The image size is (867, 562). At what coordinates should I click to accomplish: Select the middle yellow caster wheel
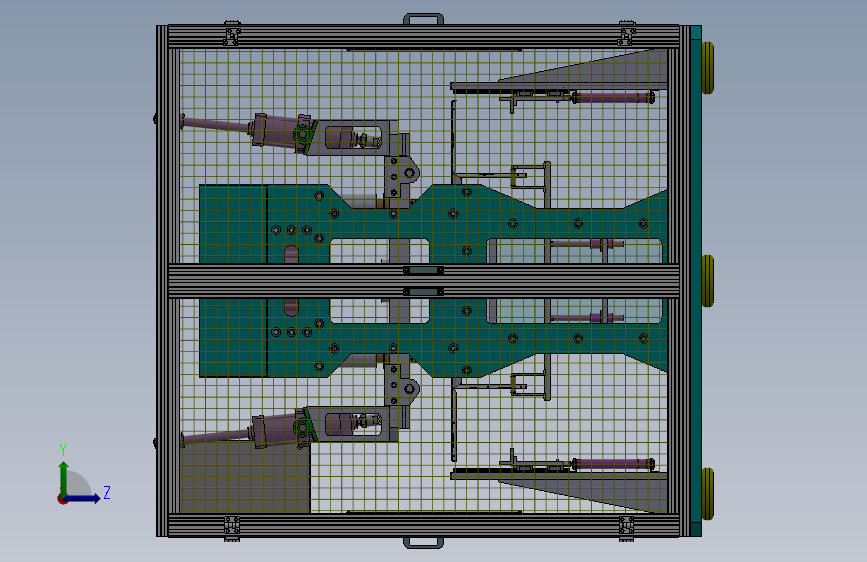pyautogui.click(x=708, y=281)
